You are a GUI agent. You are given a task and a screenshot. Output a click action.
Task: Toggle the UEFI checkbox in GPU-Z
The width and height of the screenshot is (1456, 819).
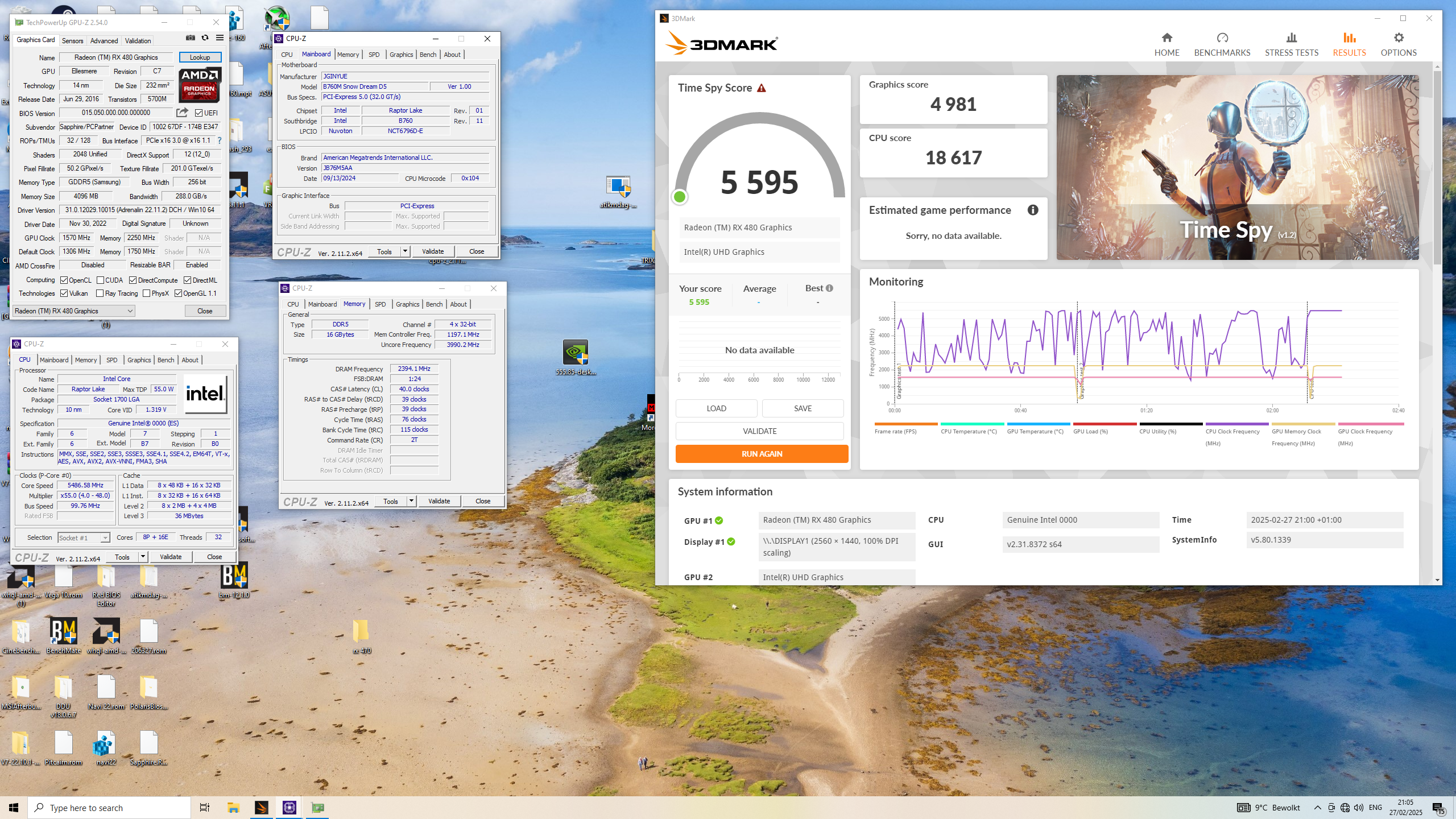(198, 113)
